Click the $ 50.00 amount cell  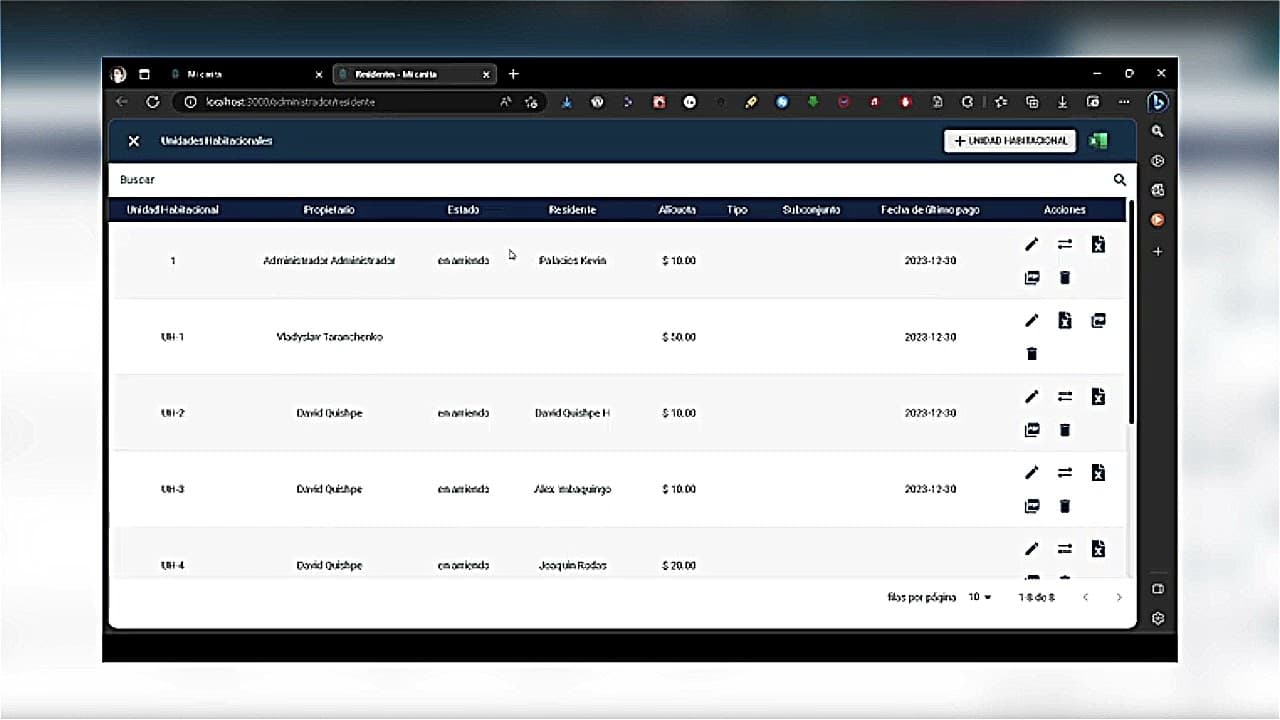click(x=679, y=337)
